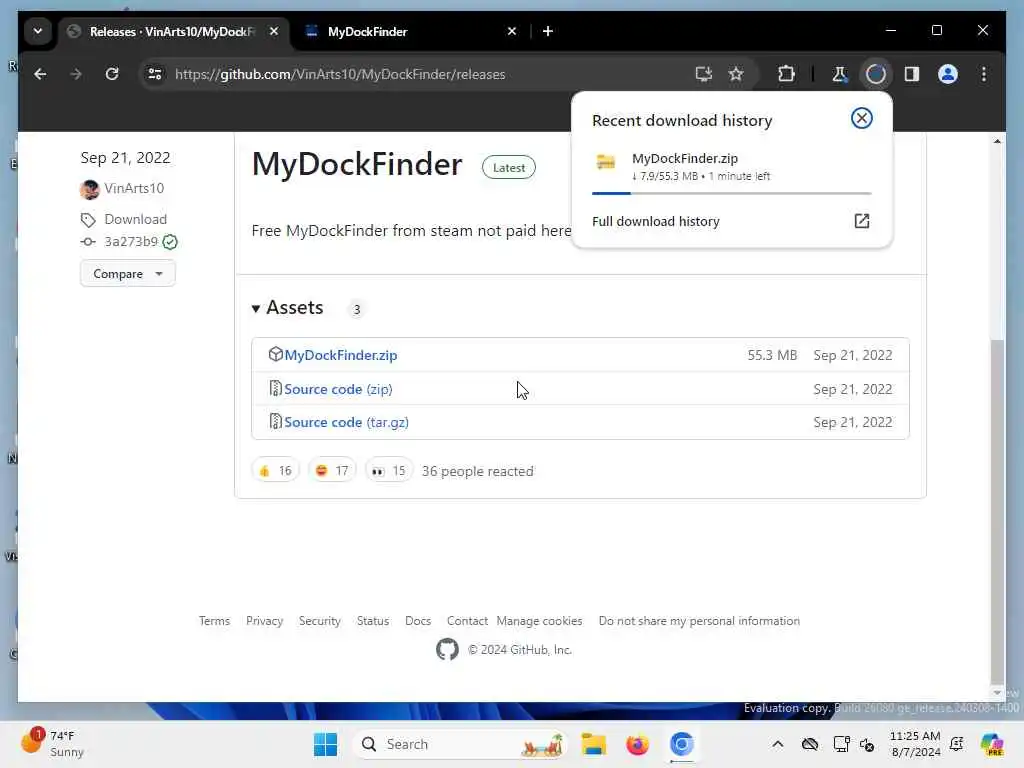The image size is (1024, 768).
Task: Click the forward navigation arrow
Action: pos(76,74)
